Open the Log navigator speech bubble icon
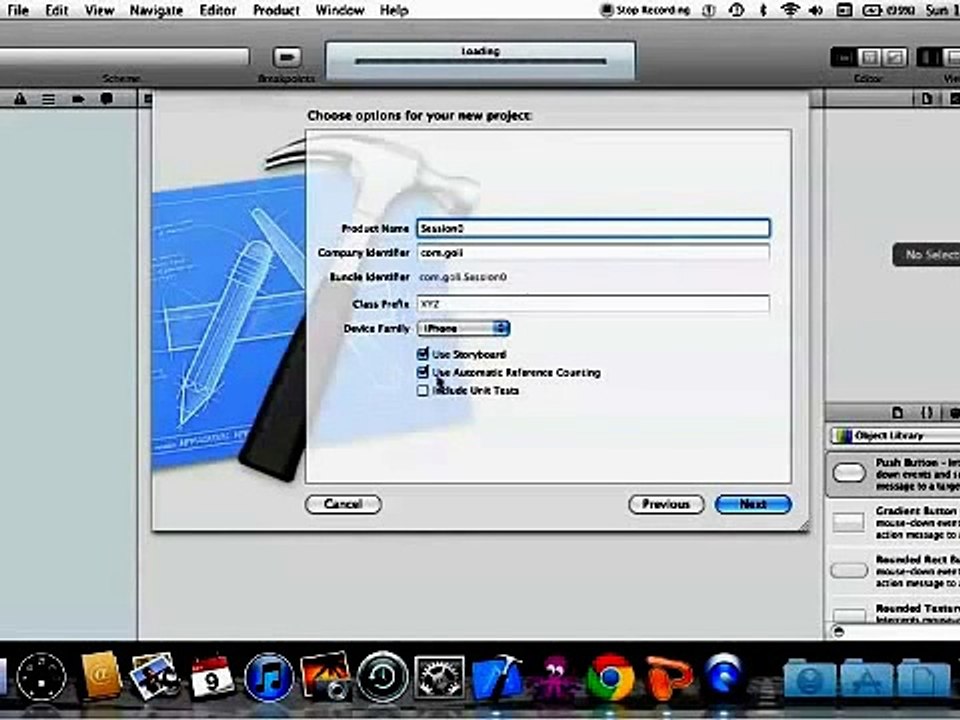This screenshot has width=960, height=720. tap(107, 99)
